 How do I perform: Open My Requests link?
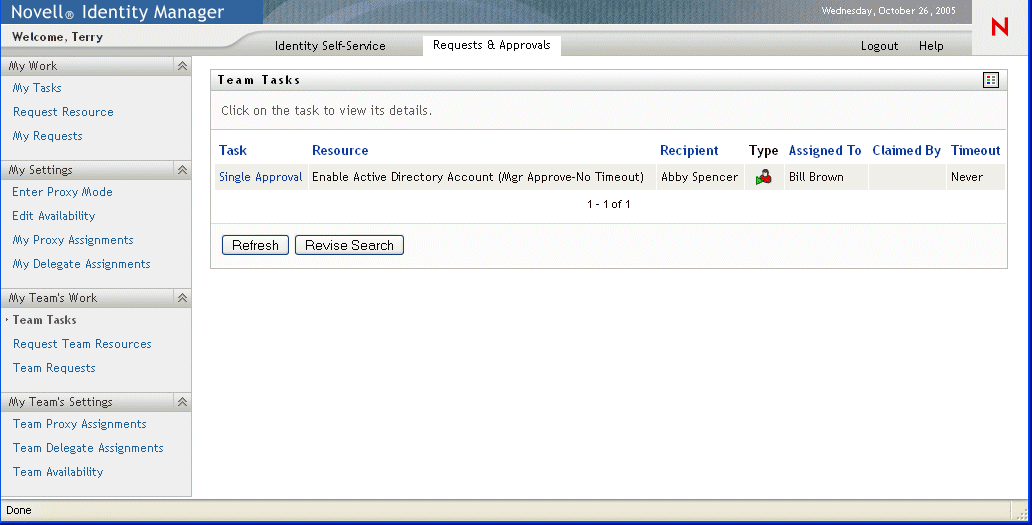tap(47, 136)
